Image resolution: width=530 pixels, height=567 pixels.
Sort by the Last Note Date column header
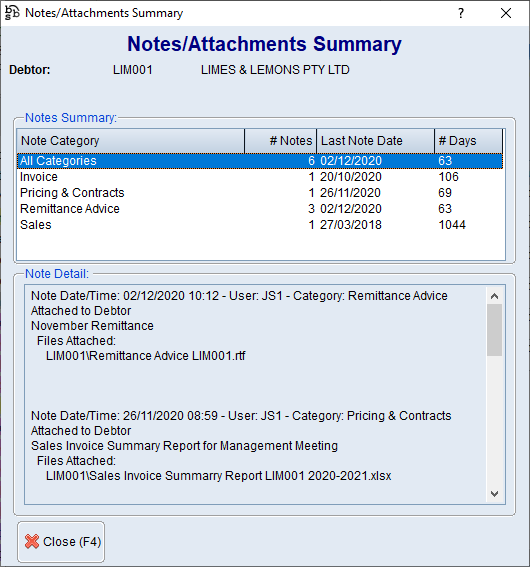[x=376, y=141]
